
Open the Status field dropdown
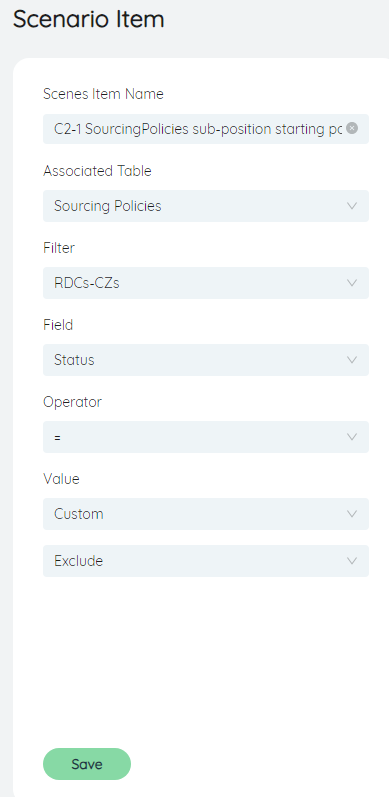point(206,360)
